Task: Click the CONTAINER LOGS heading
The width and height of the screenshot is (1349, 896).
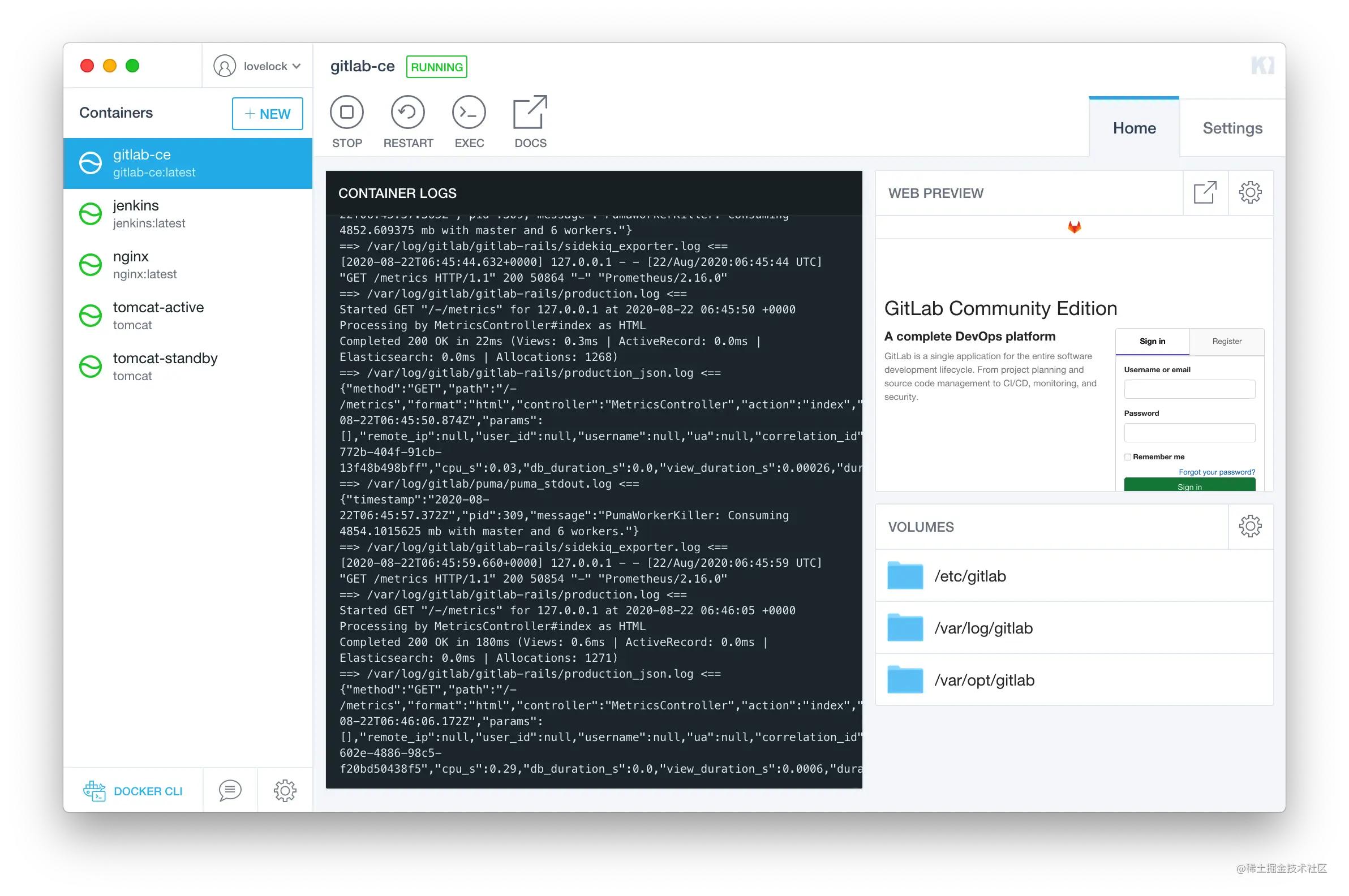Action: [x=397, y=193]
